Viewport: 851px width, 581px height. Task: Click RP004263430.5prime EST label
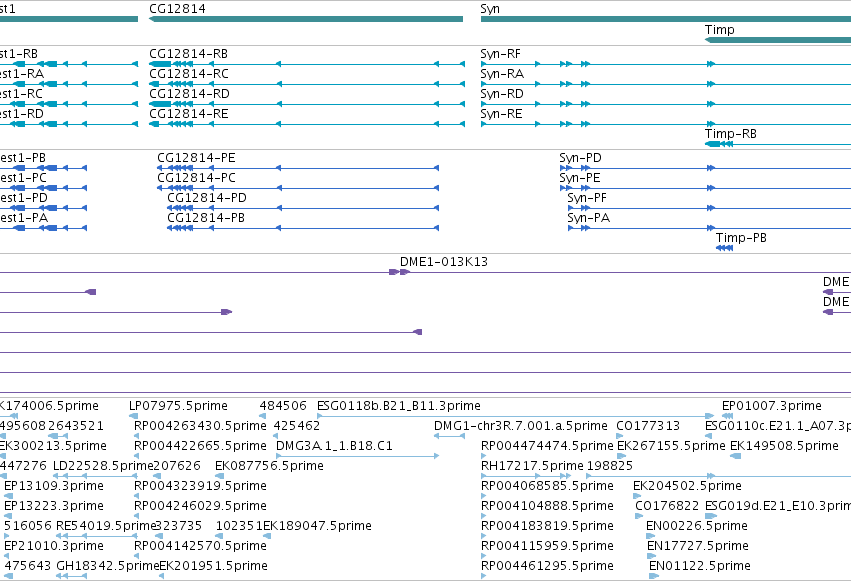pyautogui.click(x=200, y=426)
